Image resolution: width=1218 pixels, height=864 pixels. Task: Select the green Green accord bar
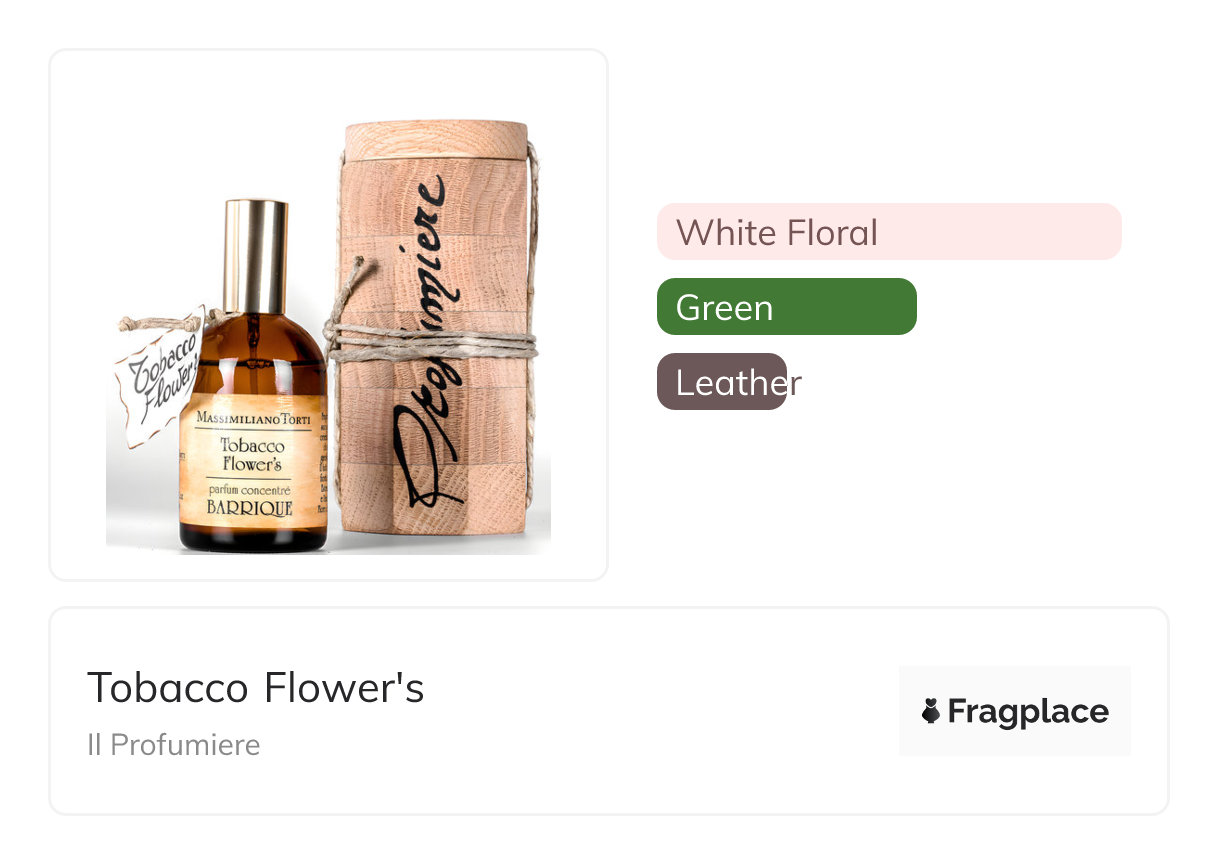(786, 307)
